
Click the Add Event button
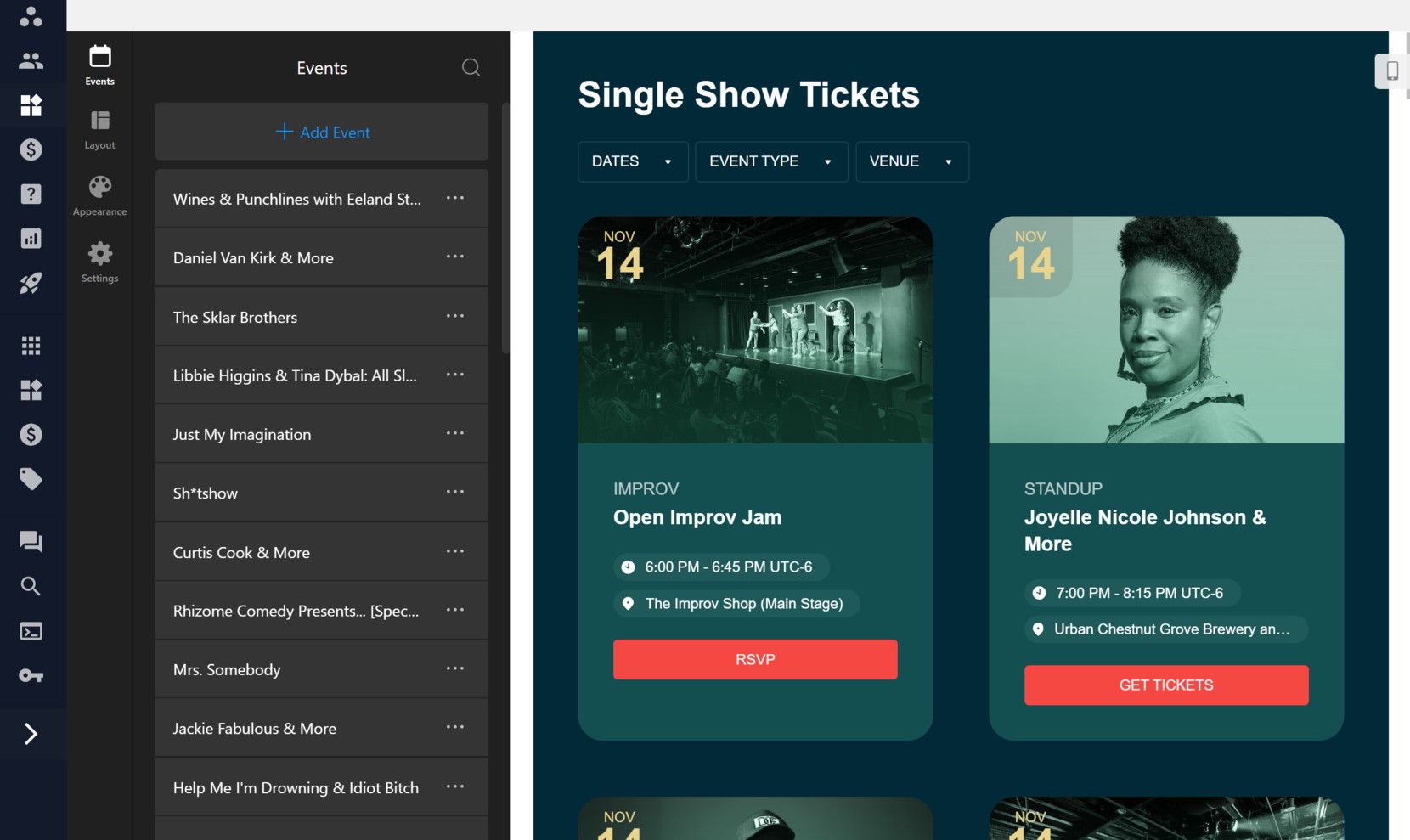click(x=321, y=132)
